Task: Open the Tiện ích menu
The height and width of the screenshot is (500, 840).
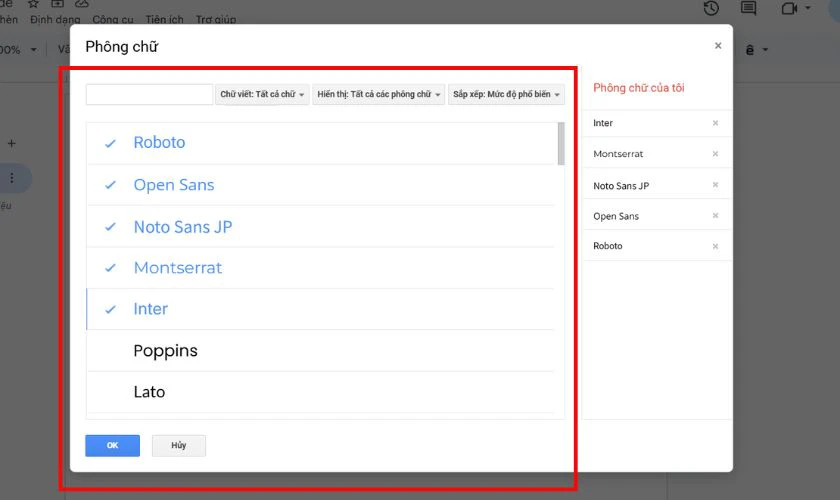Action: click(x=164, y=20)
